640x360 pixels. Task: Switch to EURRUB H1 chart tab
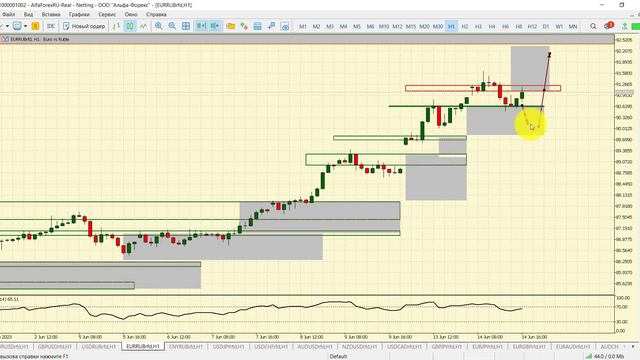click(x=143, y=346)
